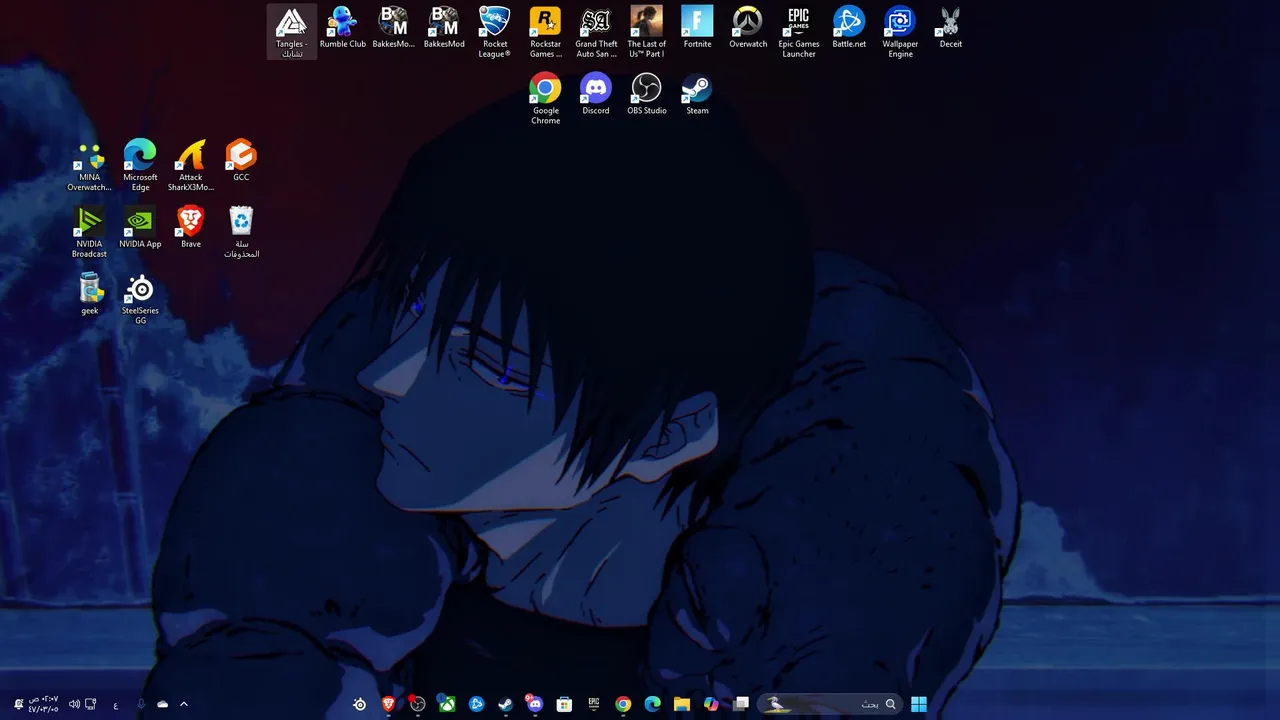The image size is (1280, 720).
Task: Select the Attack SharkX3 mouse desktop icon
Action: pos(191,165)
